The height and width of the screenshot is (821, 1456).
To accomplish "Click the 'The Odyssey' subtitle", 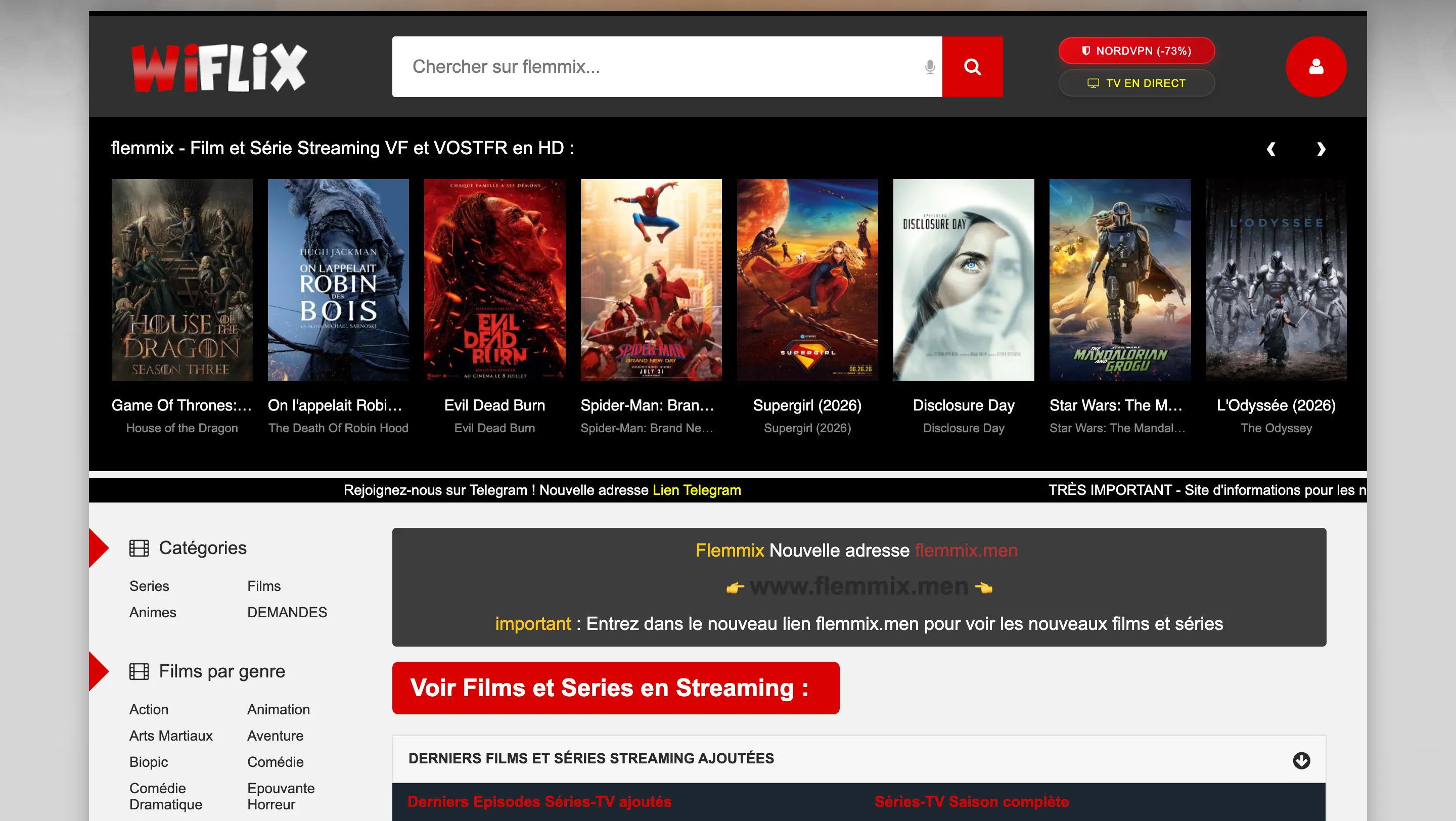I will (x=1276, y=428).
